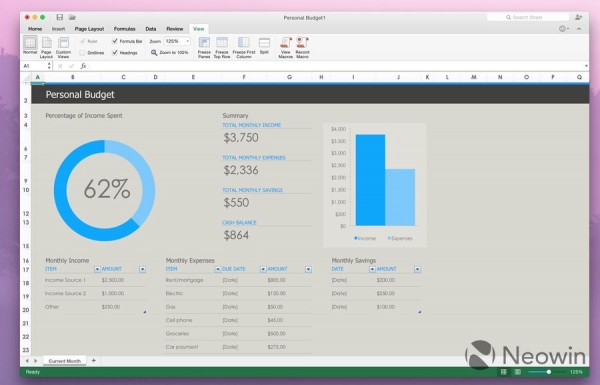This screenshot has height=385, width=600.
Task: Toggle the Ruler checkbox
Action: (82, 41)
